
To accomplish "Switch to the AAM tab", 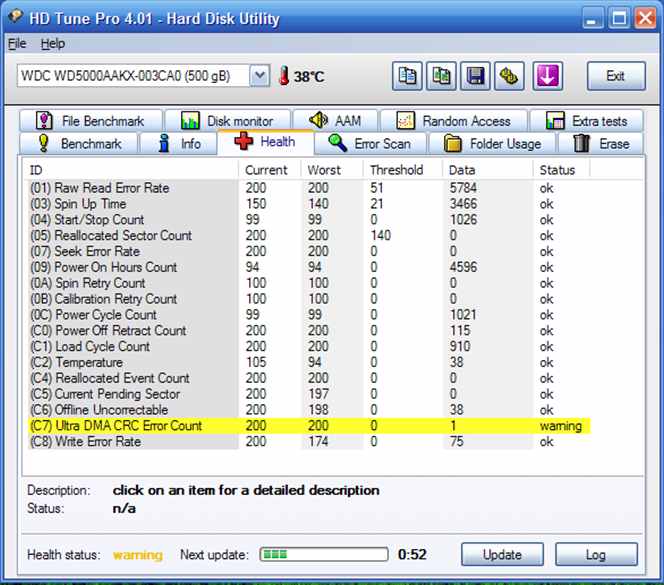I will [335, 121].
